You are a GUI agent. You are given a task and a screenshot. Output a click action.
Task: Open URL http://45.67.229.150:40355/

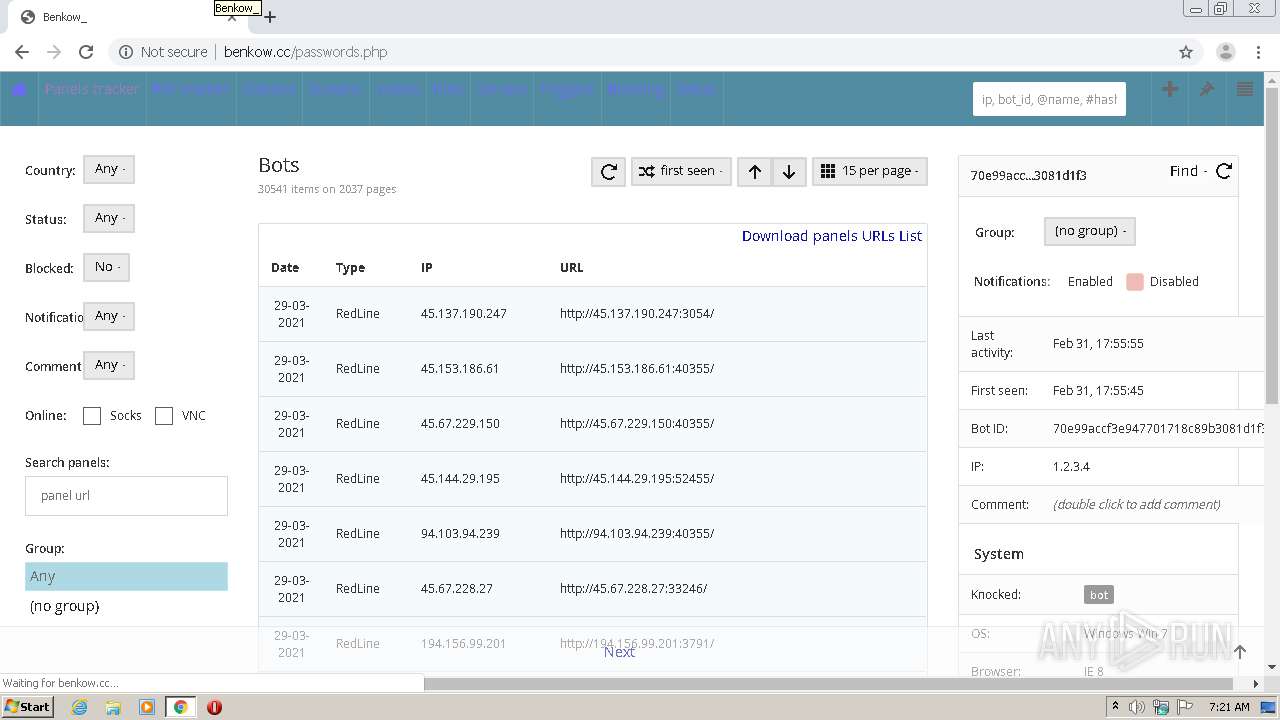pyautogui.click(x=637, y=423)
